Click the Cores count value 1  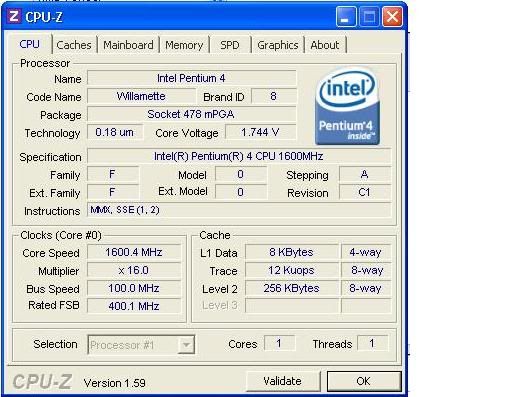[x=279, y=343]
